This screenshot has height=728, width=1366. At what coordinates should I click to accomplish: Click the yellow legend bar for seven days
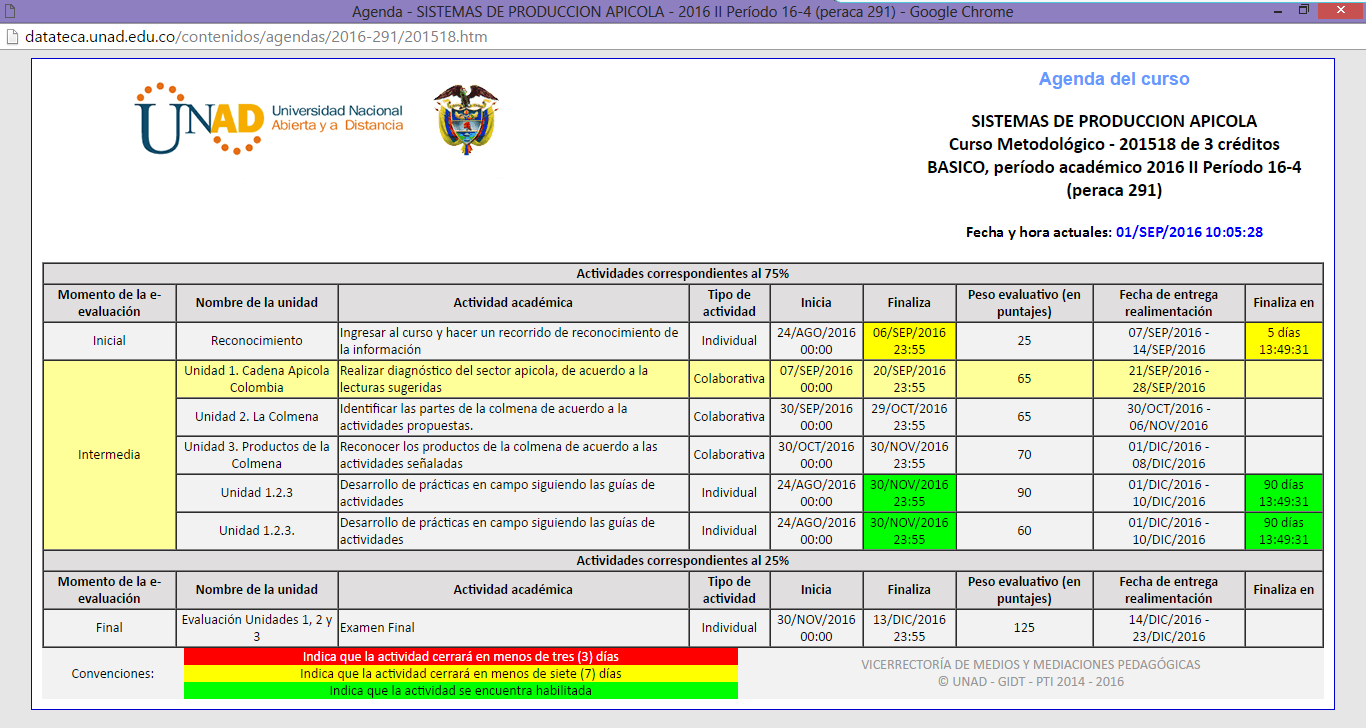pos(460,674)
